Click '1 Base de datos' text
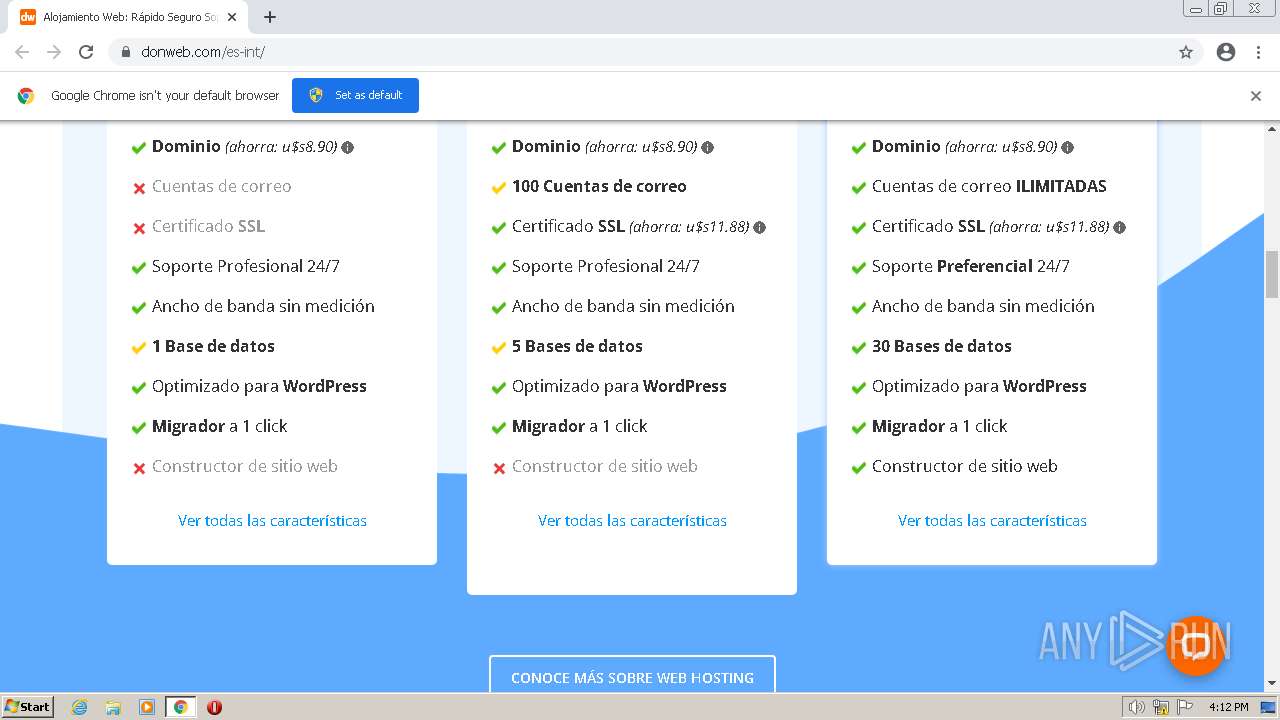Screen dimensions: 1280x720 point(213,346)
